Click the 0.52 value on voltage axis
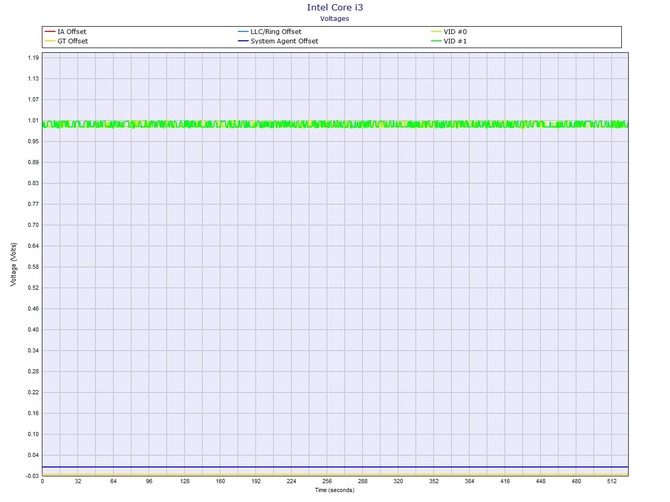Viewport: 670px width, 502px height. pos(33,288)
